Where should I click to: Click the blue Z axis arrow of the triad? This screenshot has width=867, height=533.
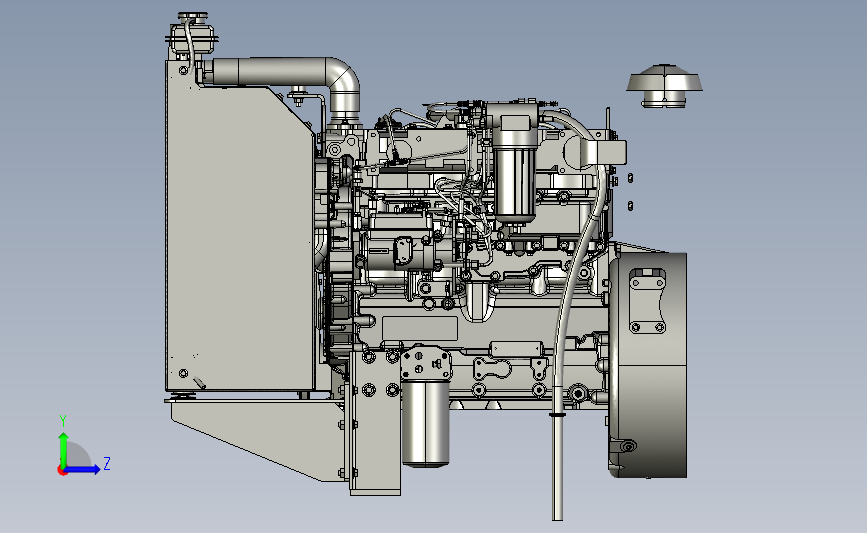pyautogui.click(x=83, y=469)
